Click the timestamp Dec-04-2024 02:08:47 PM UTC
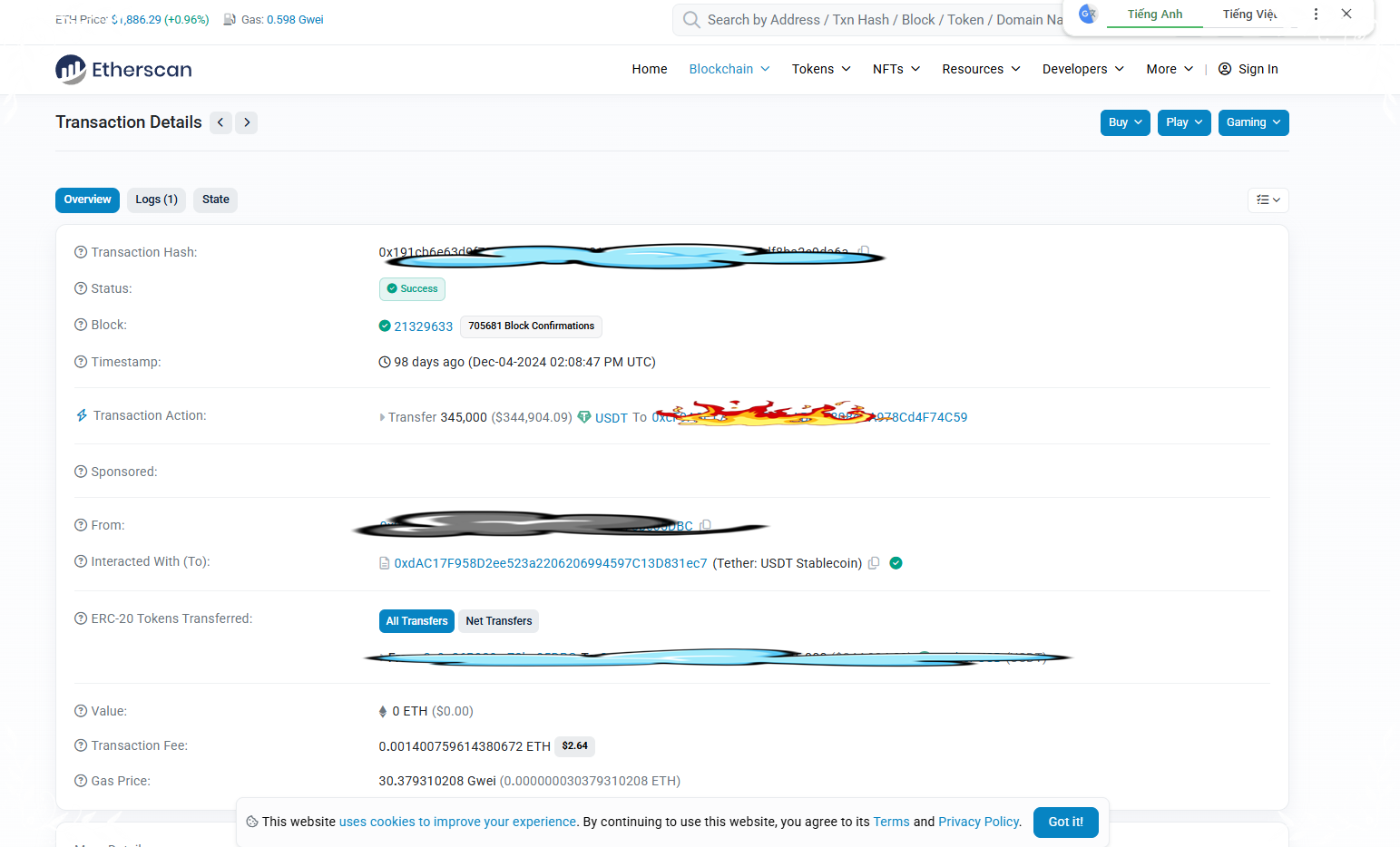The height and width of the screenshot is (847, 1400). coord(563,362)
